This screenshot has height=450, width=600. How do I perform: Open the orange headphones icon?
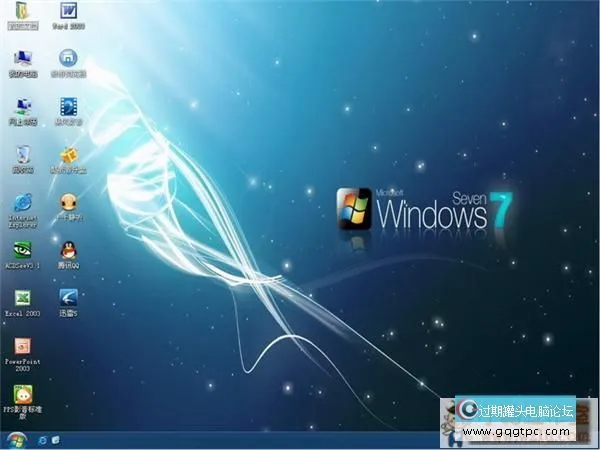coord(68,202)
